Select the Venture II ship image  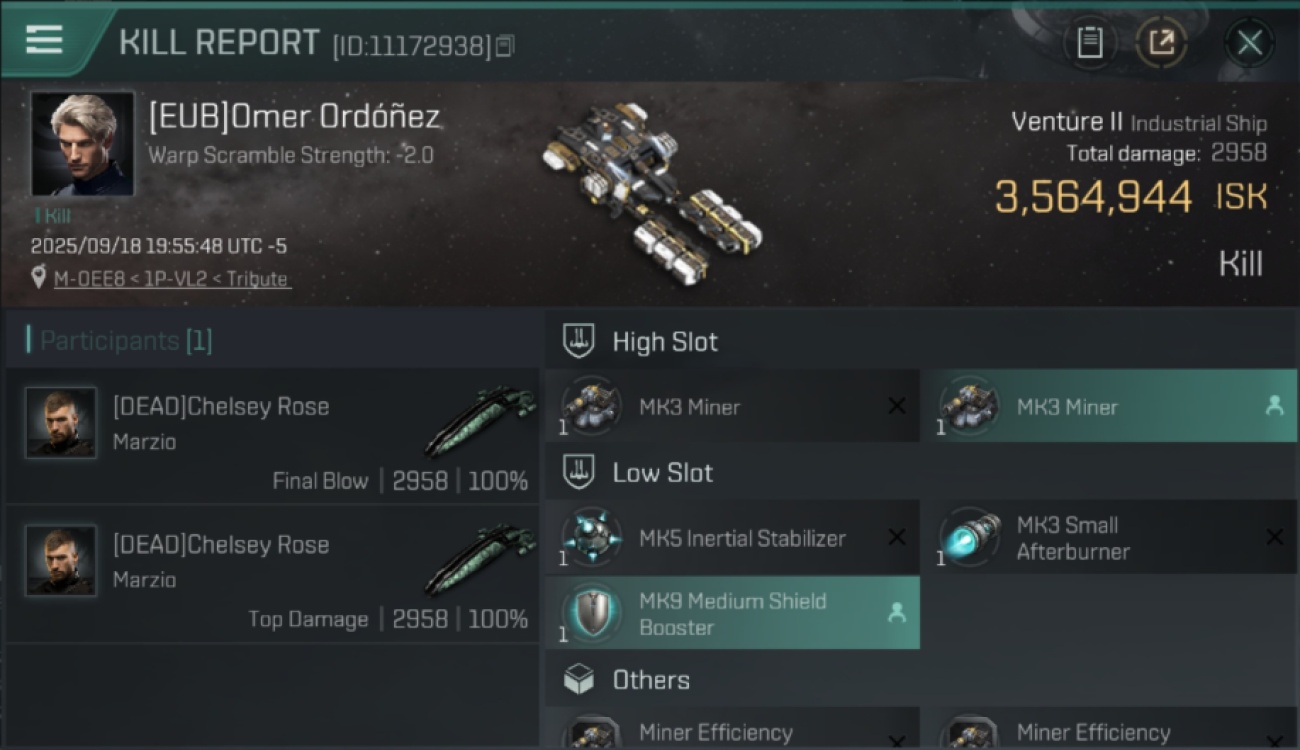pos(650,192)
